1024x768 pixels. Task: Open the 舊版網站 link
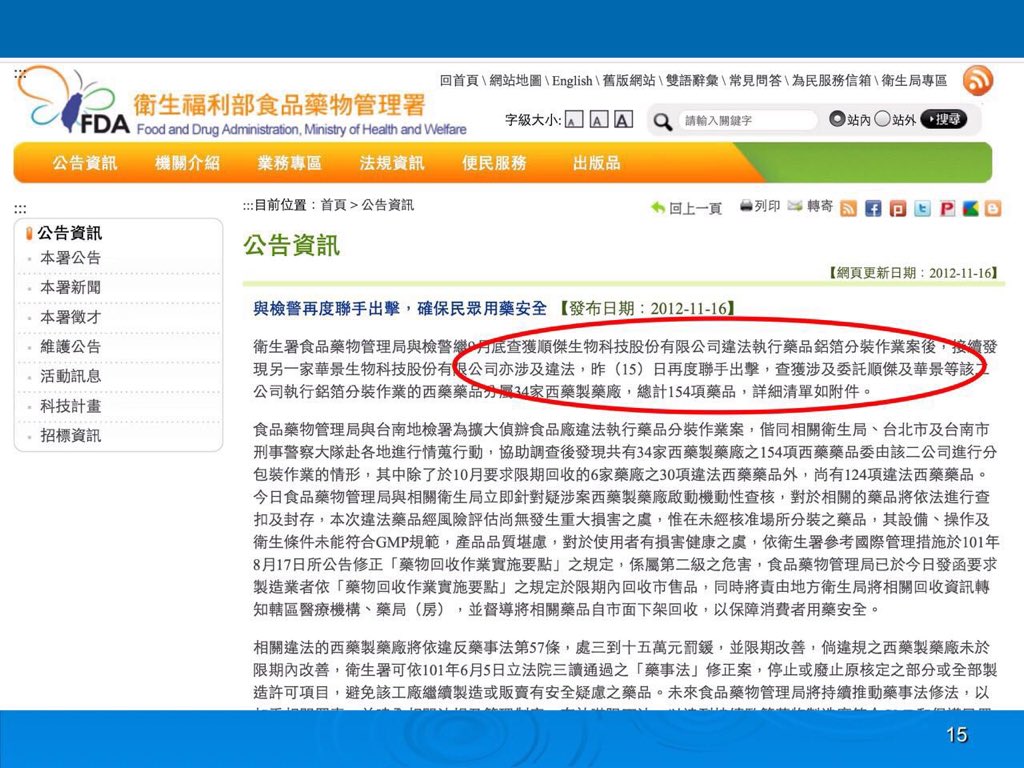(x=628, y=80)
